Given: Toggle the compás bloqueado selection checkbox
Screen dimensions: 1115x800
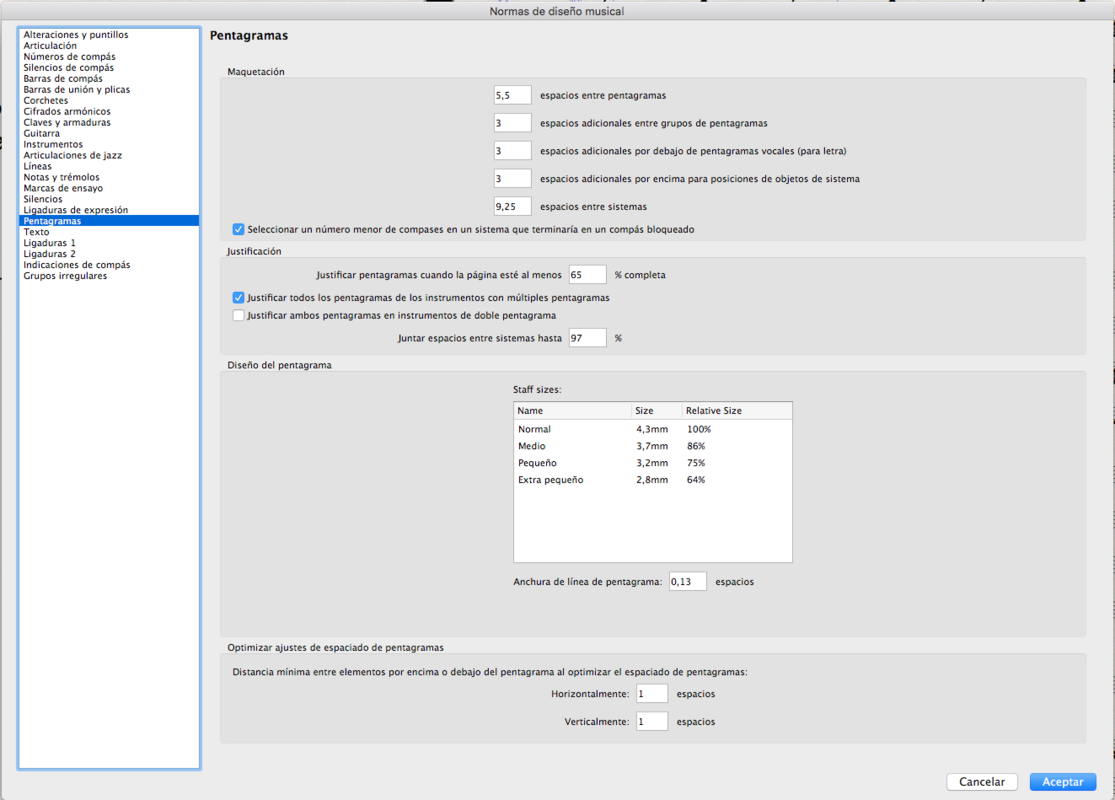Looking at the screenshot, I should [x=238, y=229].
